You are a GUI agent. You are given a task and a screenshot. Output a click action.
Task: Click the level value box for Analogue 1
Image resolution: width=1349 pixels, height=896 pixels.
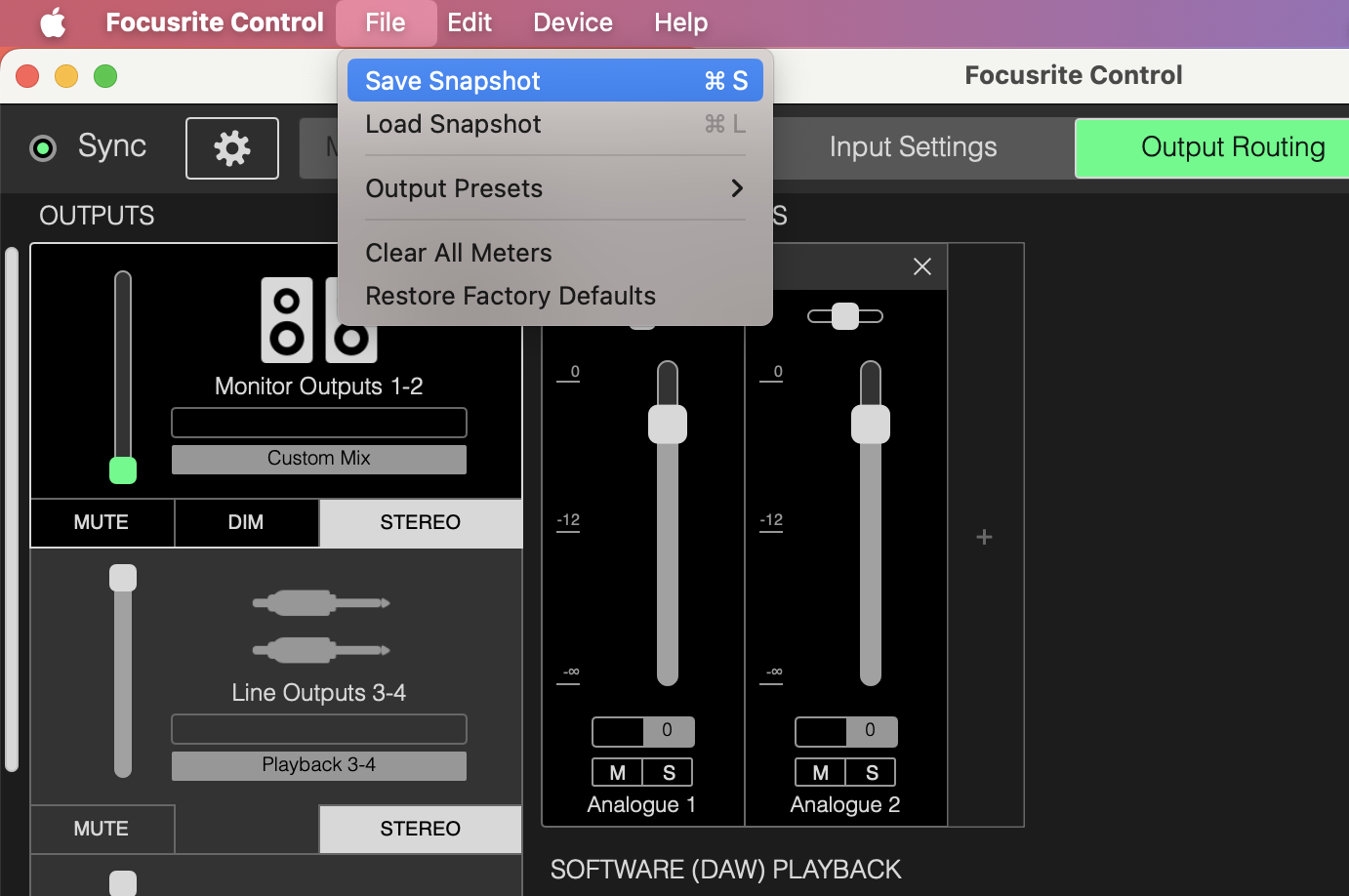(x=643, y=731)
